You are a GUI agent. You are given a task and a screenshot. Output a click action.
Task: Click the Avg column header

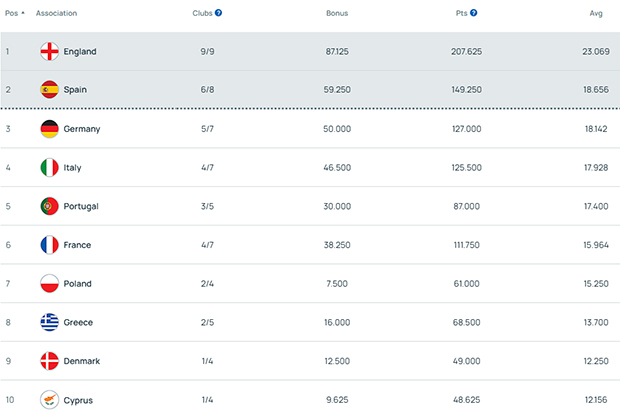(x=596, y=13)
